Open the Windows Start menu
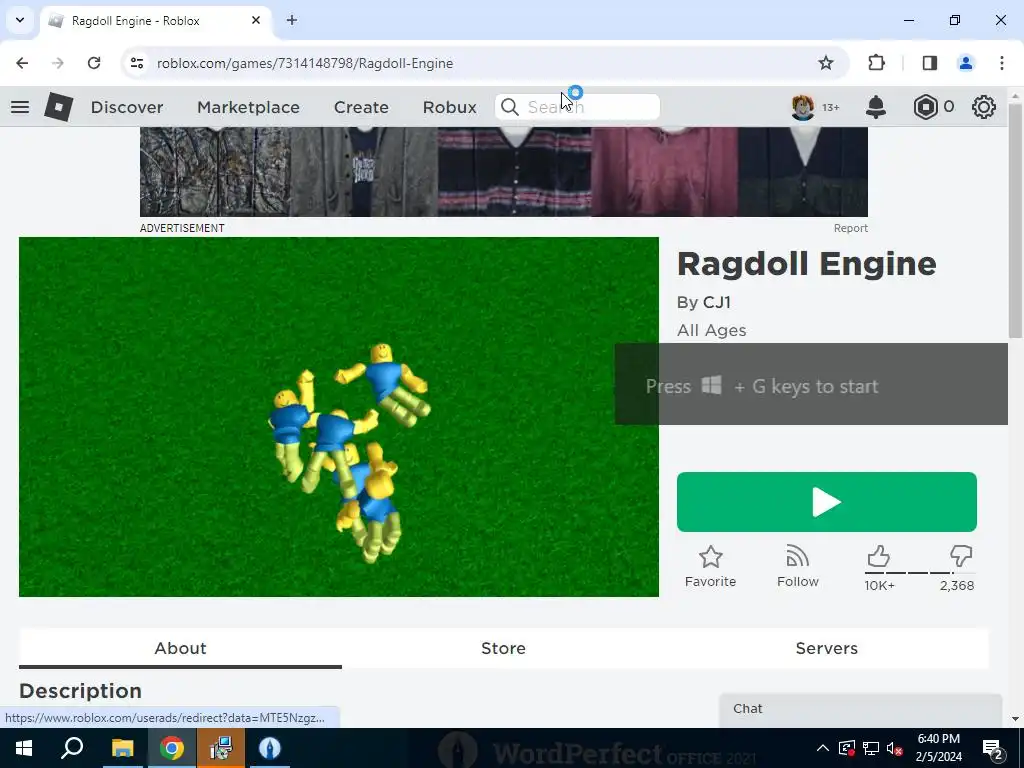 (24, 748)
